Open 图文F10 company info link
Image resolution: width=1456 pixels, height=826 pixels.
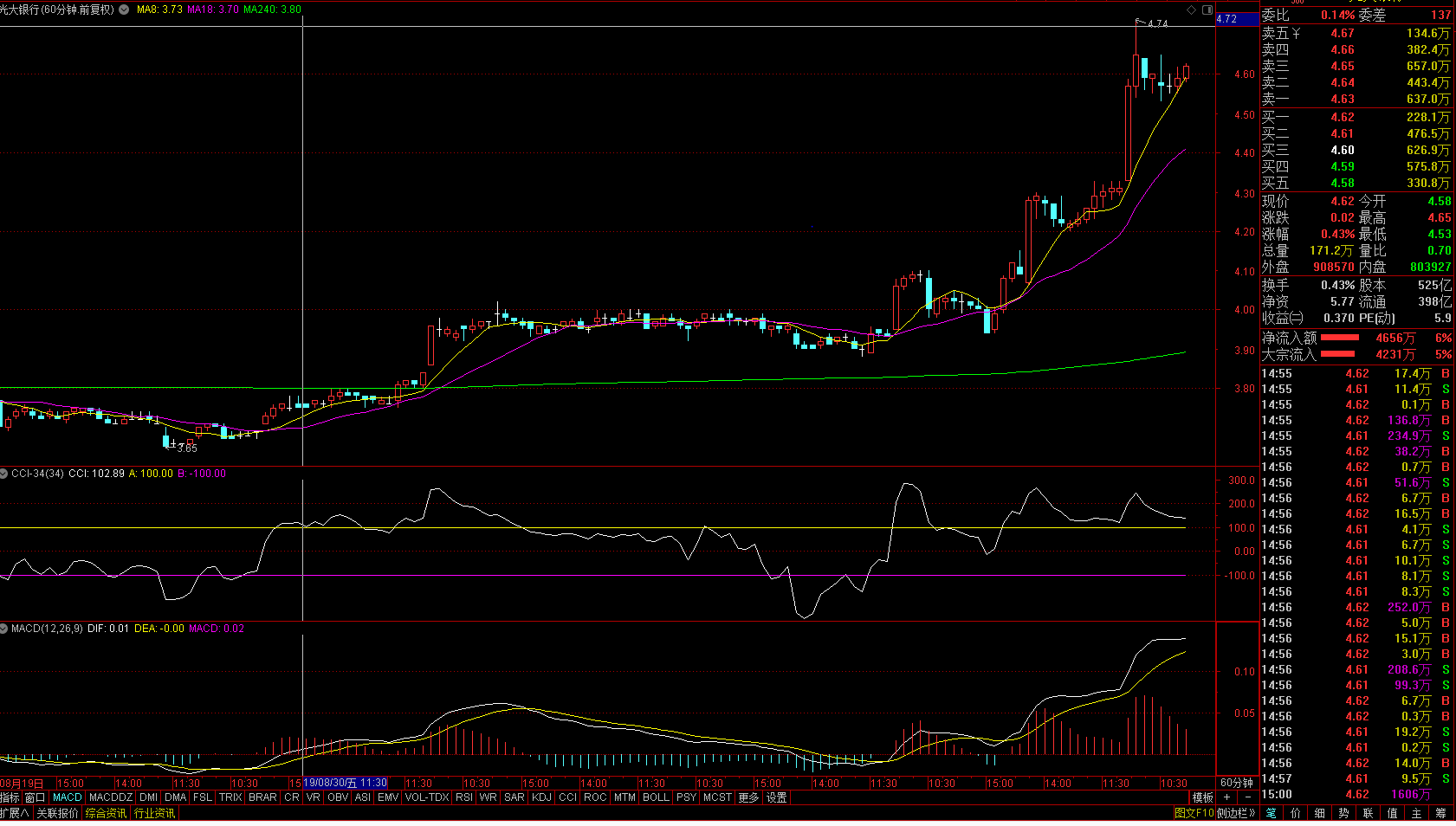pos(1194,813)
